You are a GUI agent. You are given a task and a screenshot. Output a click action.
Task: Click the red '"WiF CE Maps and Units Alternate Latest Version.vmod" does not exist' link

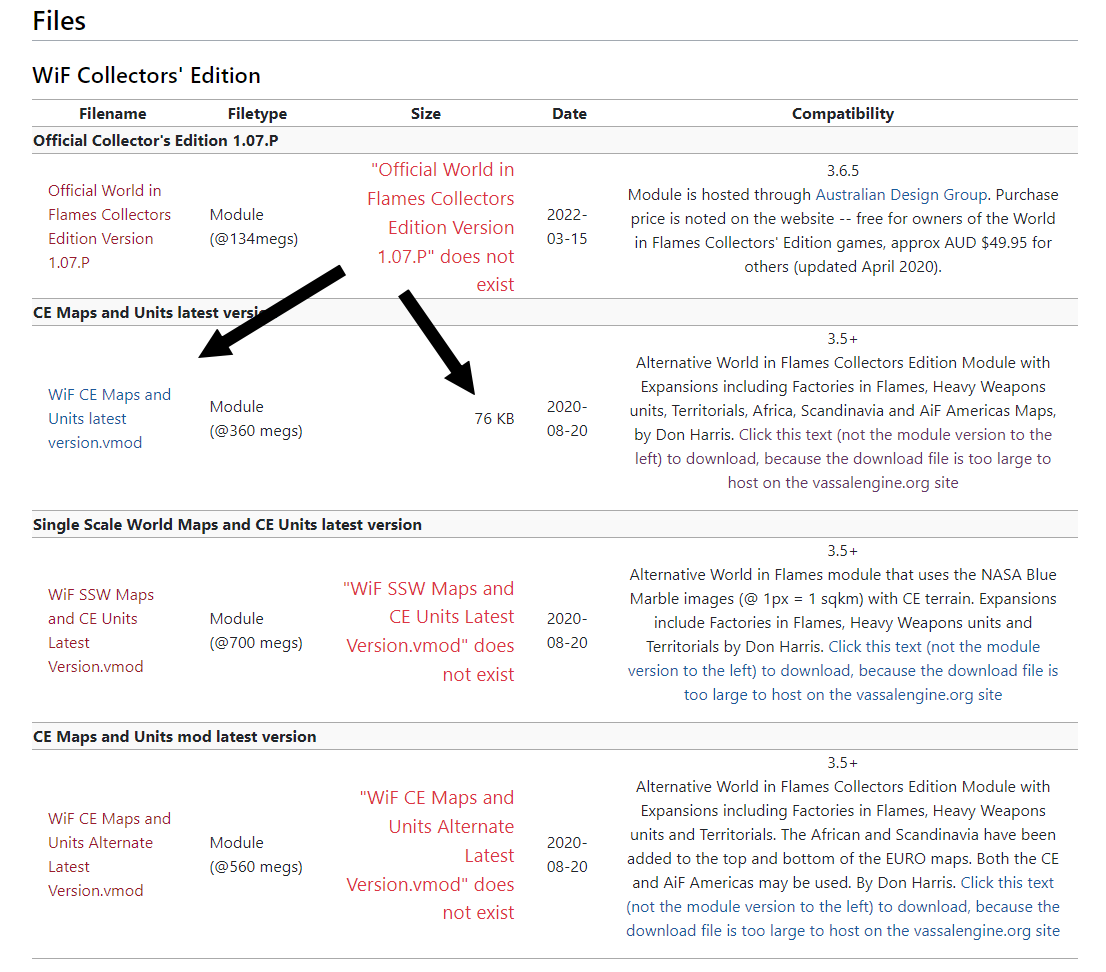coord(430,855)
